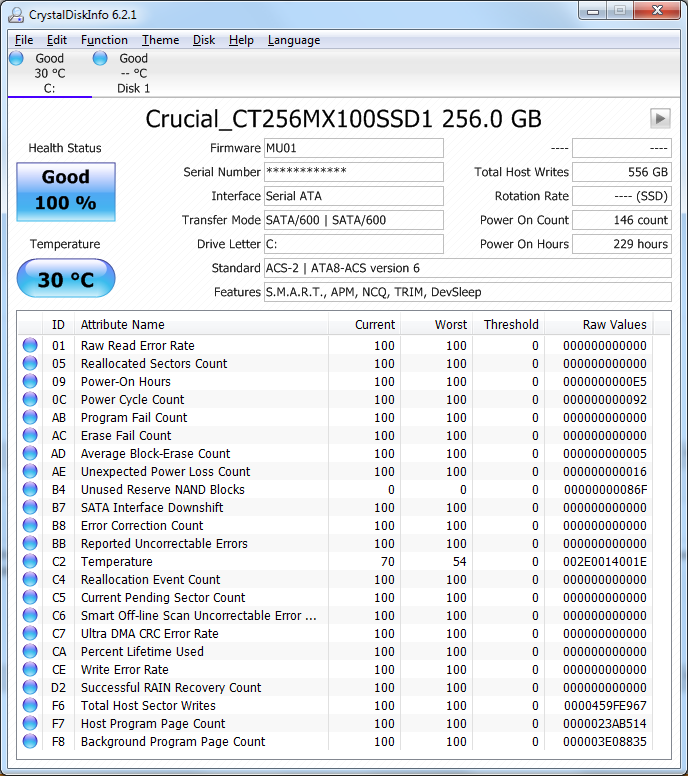The image size is (688, 776).
Task: Click the next disk arrow button
Action: click(659, 118)
